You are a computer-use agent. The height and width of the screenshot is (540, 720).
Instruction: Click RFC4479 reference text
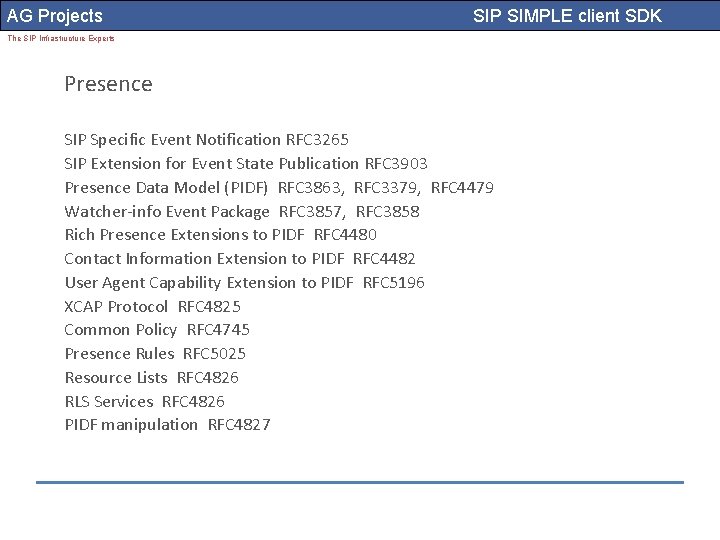coord(462,187)
